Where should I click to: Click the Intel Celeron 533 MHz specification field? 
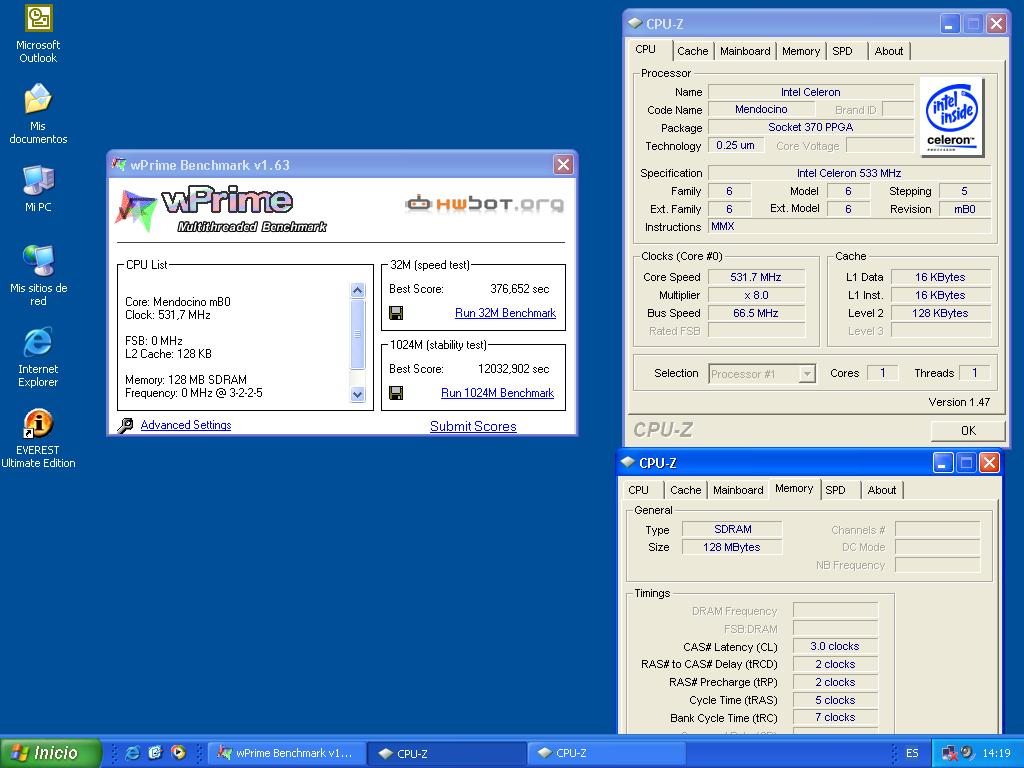849,173
